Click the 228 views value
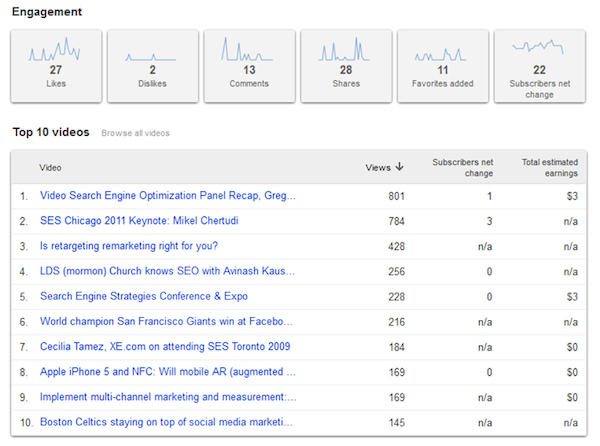600x446 pixels. (x=396, y=297)
